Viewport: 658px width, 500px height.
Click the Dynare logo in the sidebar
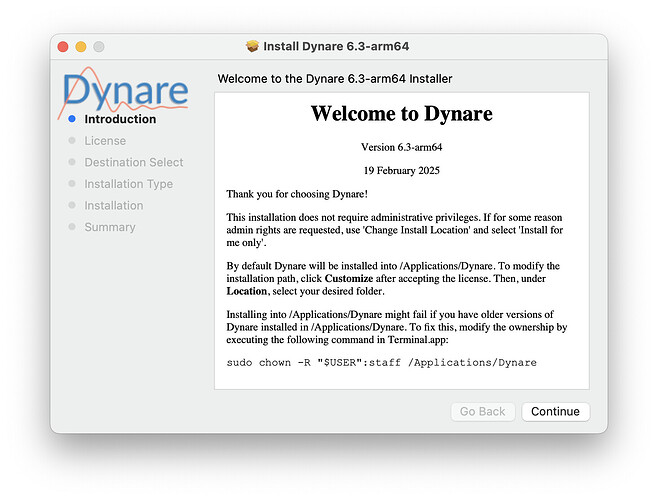[x=124, y=91]
